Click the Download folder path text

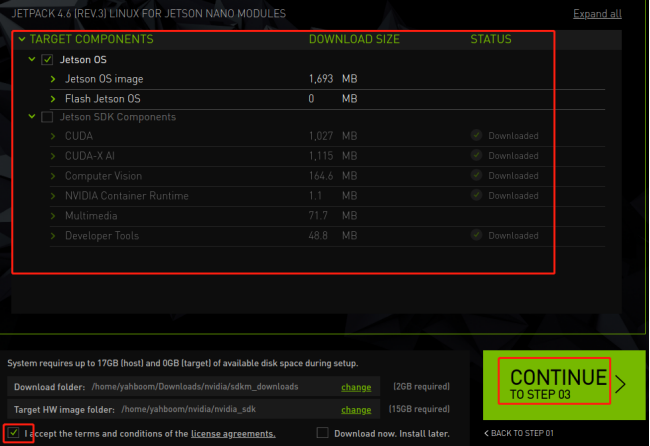coord(195,387)
